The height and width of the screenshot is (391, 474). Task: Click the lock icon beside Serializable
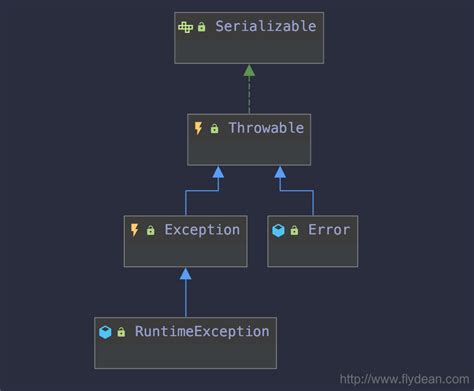(x=202, y=27)
